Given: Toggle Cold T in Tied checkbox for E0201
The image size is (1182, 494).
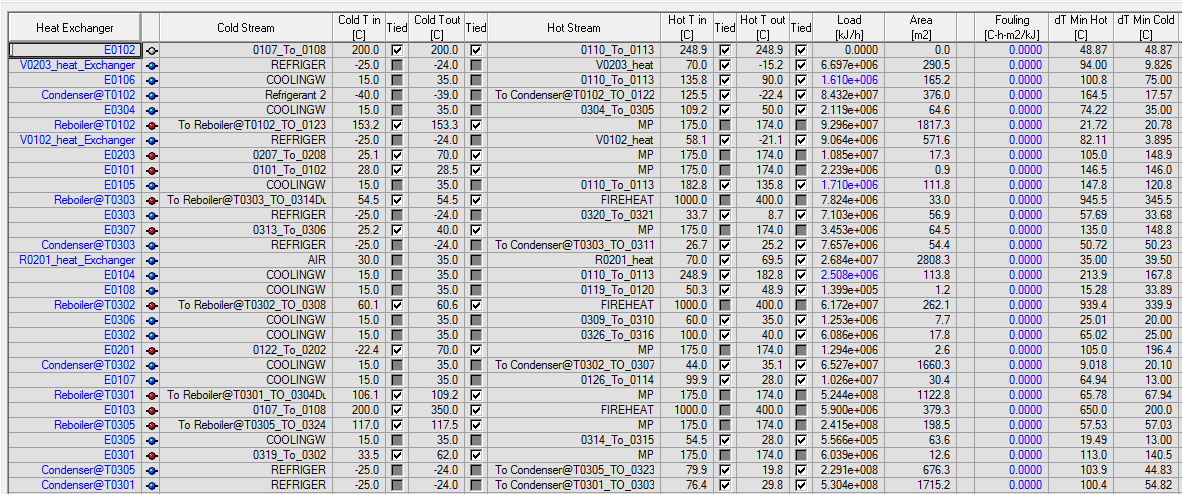Looking at the screenshot, I should coord(396,350).
